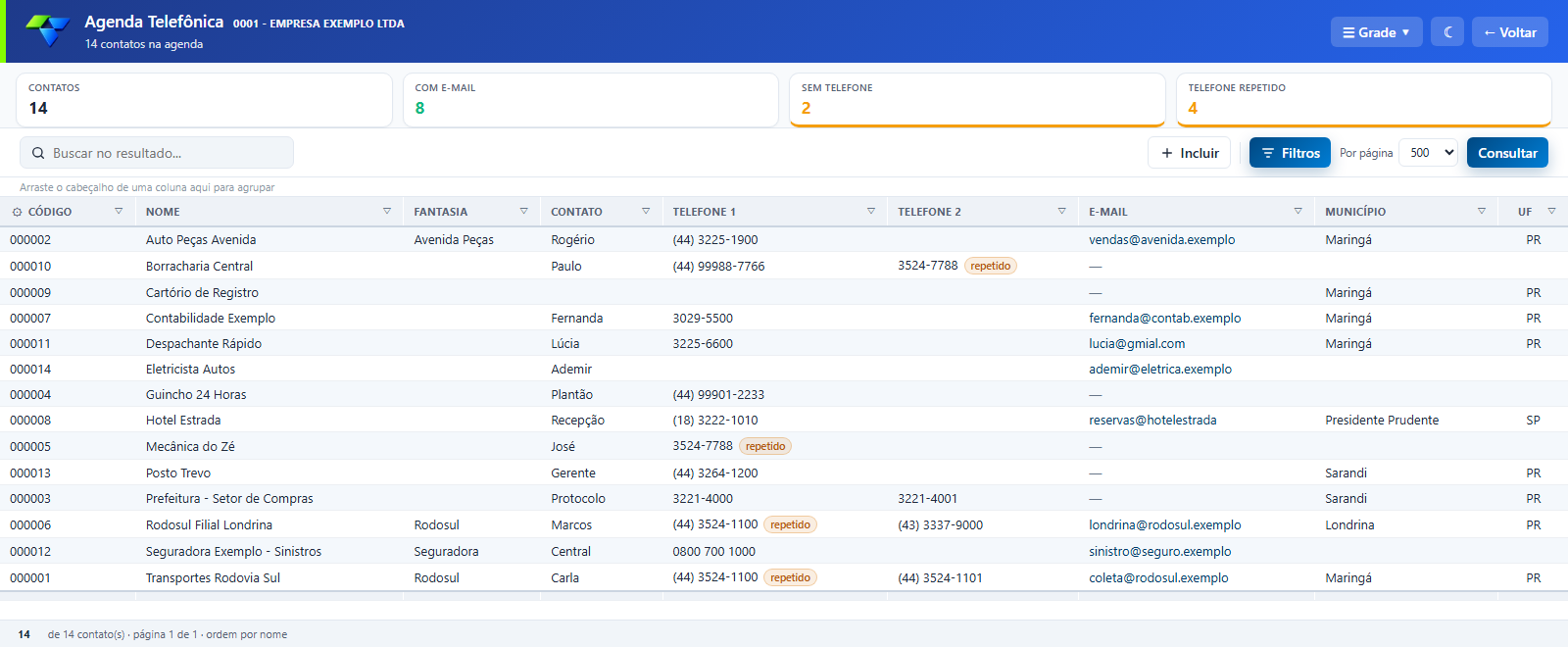The width and height of the screenshot is (1568, 647).
Task: Click the search magnifier icon
Action: (38, 153)
